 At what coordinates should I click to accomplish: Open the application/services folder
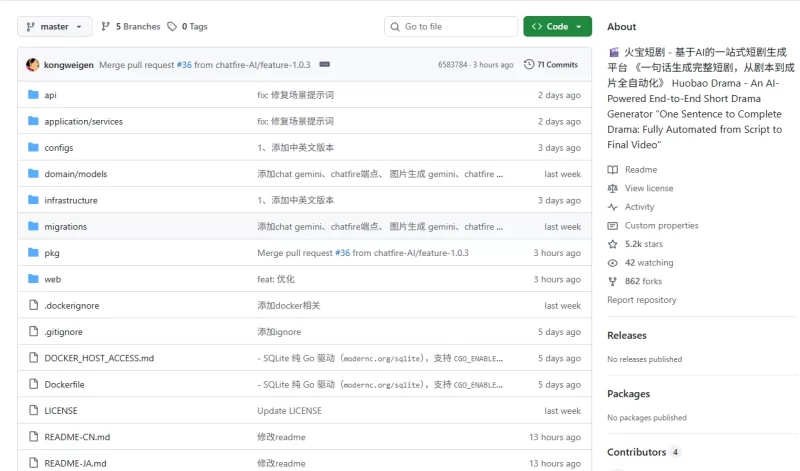[x=84, y=121]
